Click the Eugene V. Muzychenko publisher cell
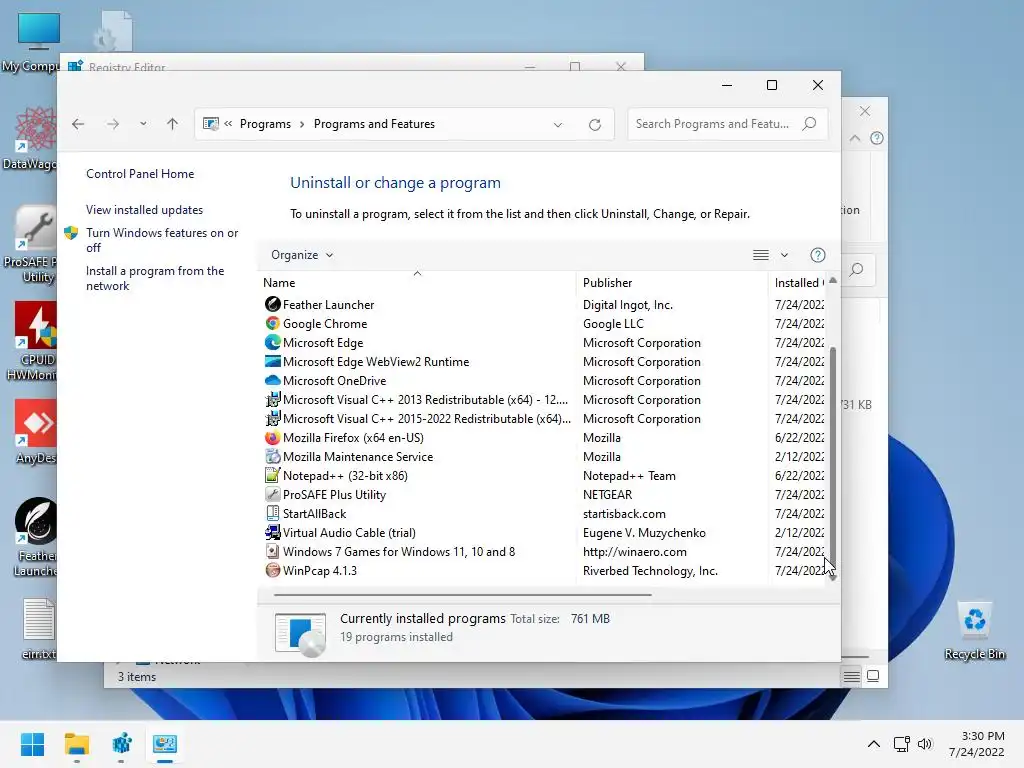This screenshot has width=1024, height=768. [x=644, y=532]
